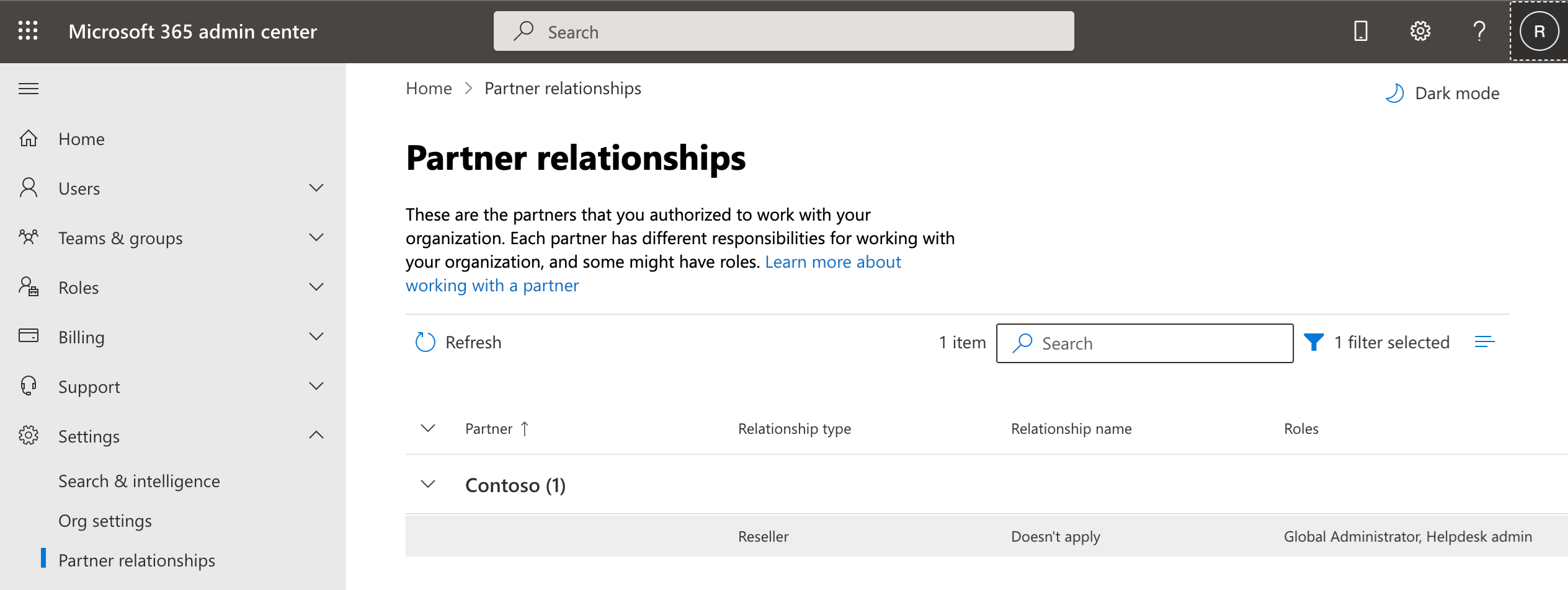Click inside the partner list search box
This screenshot has width=1568, height=590.
click(x=1144, y=343)
